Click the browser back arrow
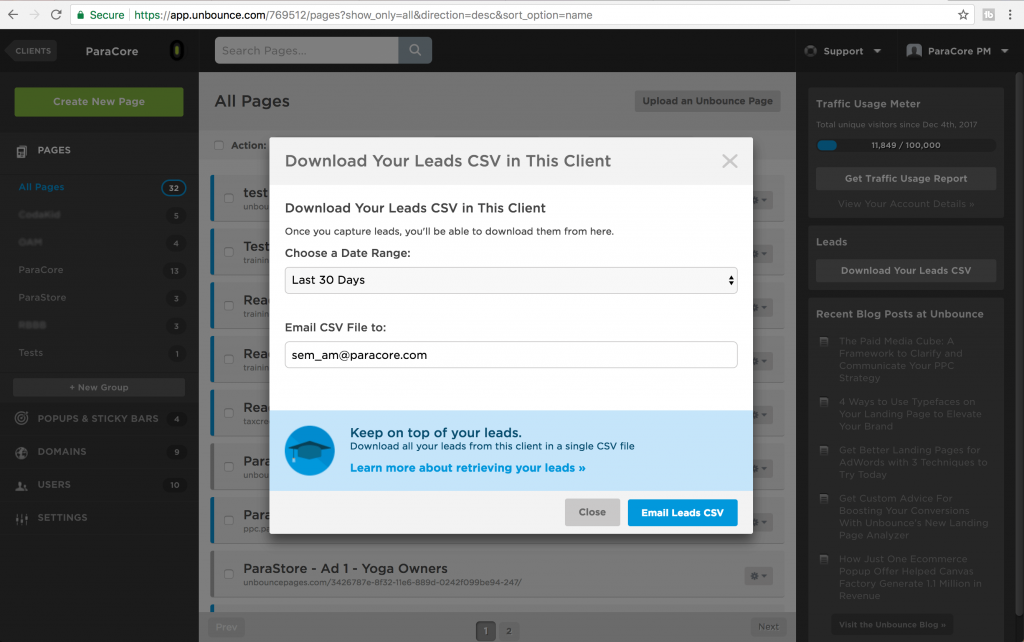This screenshot has height=642, width=1024. [x=13, y=14]
